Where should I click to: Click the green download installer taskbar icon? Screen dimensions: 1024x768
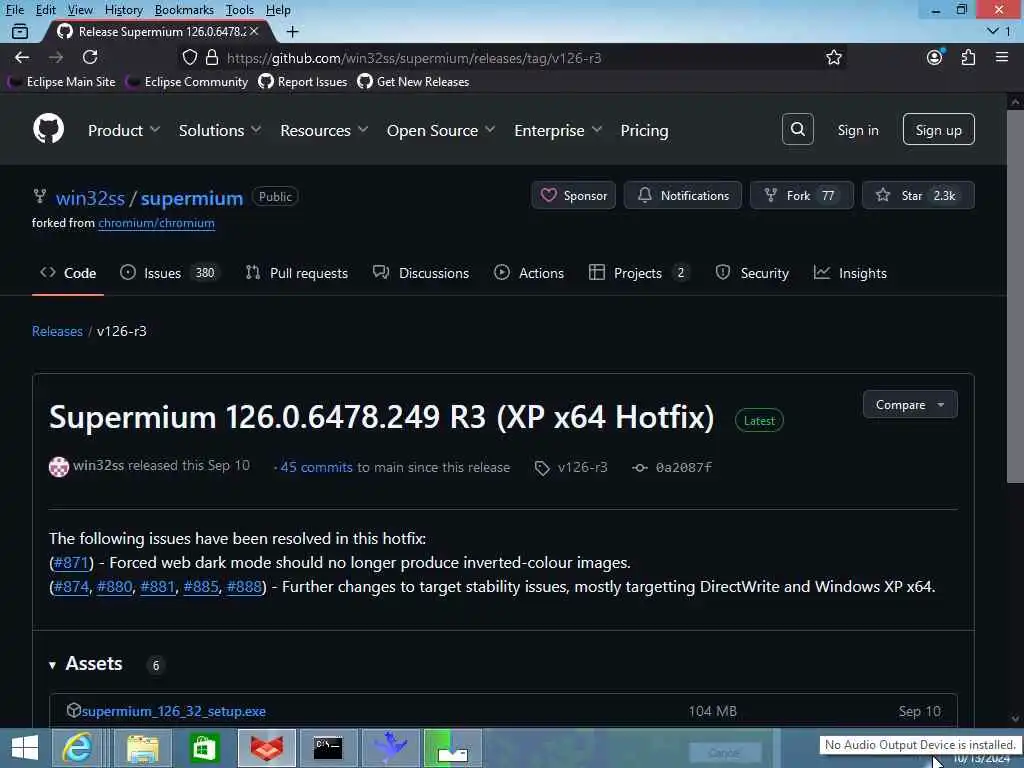453,748
